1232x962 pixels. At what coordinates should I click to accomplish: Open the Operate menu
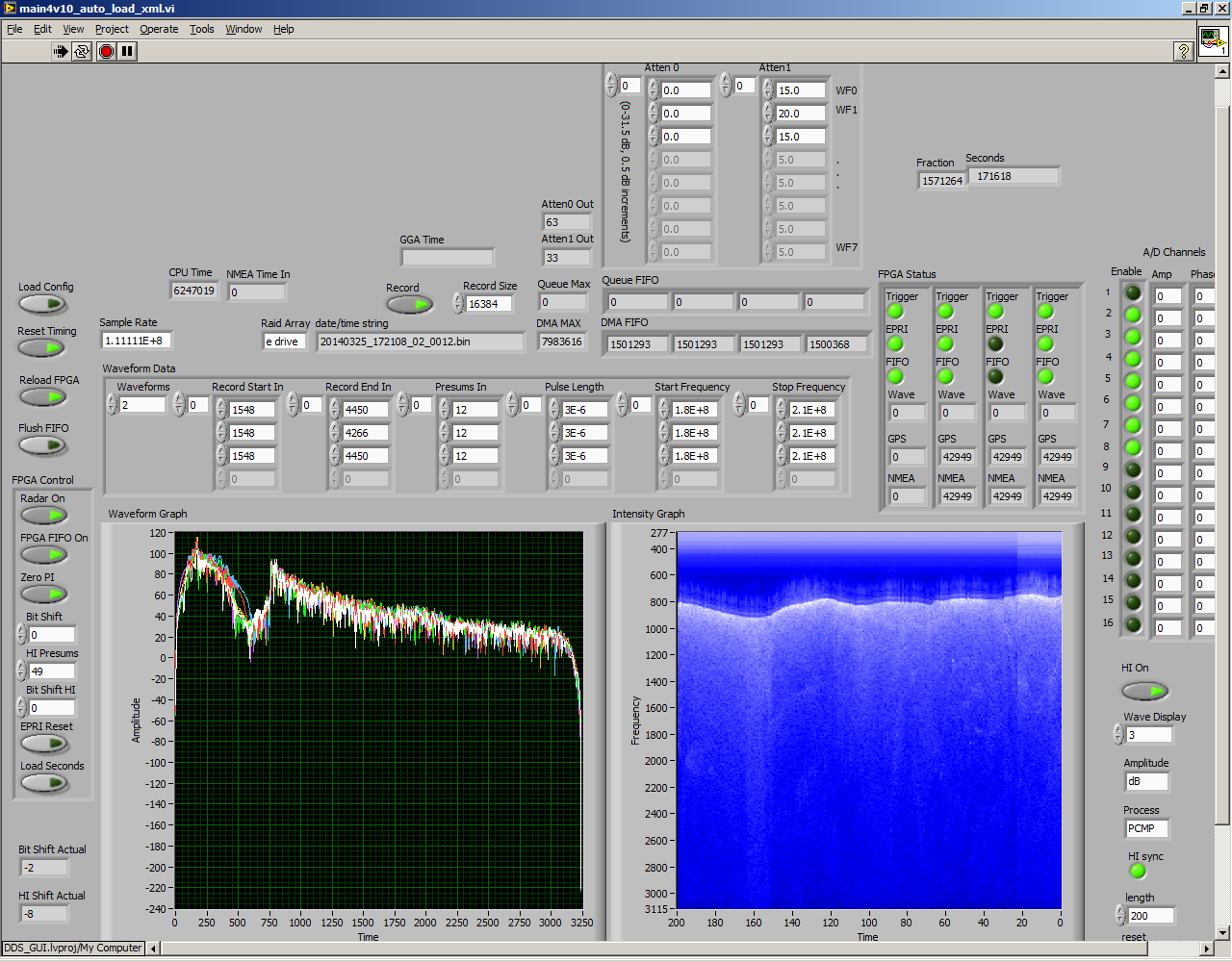pos(159,29)
